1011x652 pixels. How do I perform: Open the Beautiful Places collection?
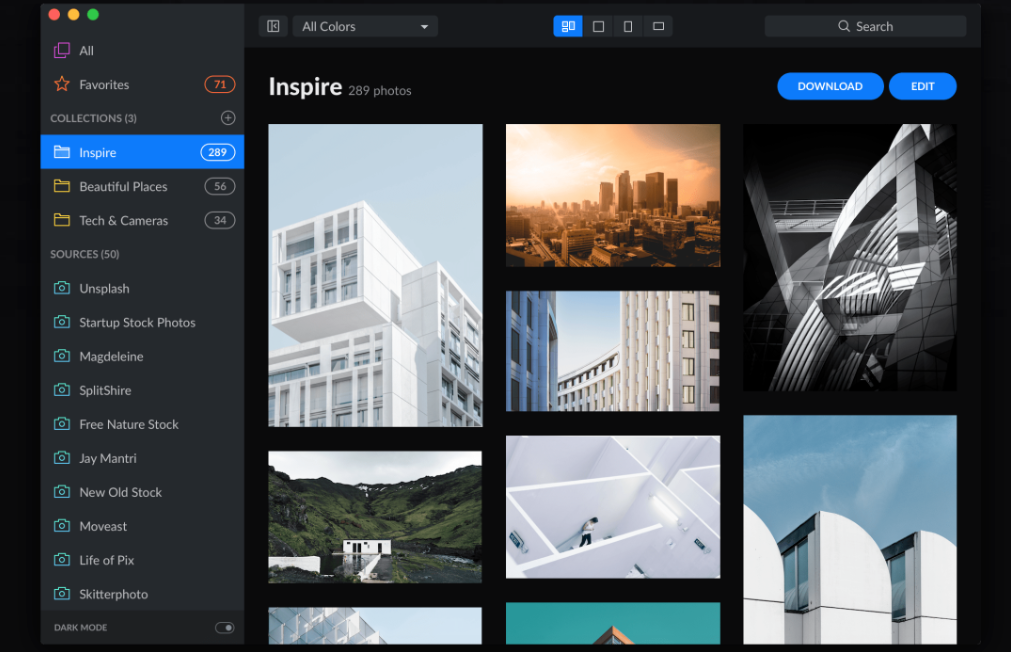pos(142,186)
